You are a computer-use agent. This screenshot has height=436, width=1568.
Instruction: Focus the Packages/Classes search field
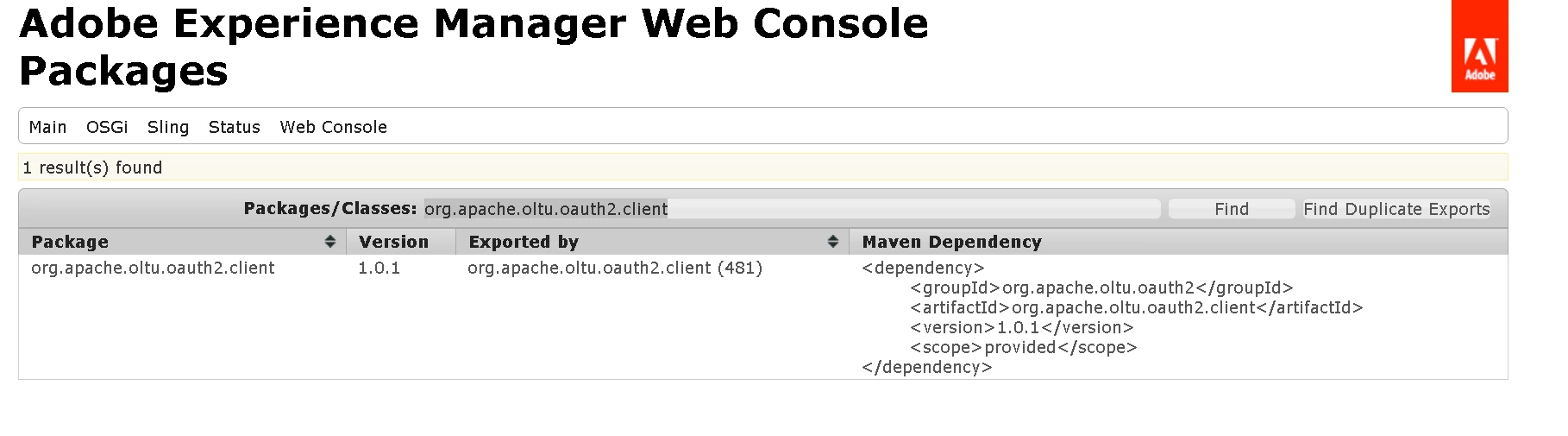click(x=792, y=209)
